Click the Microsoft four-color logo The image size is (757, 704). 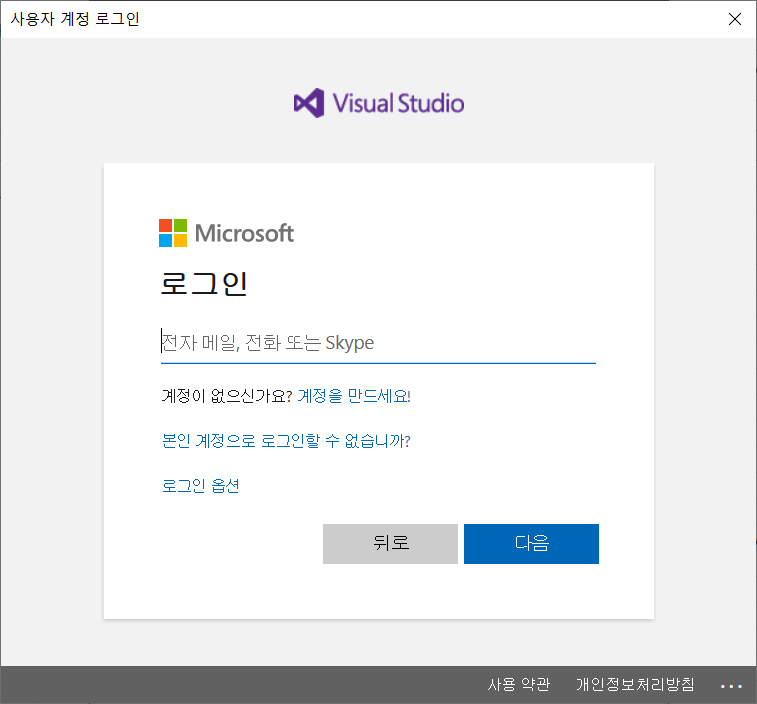173,233
